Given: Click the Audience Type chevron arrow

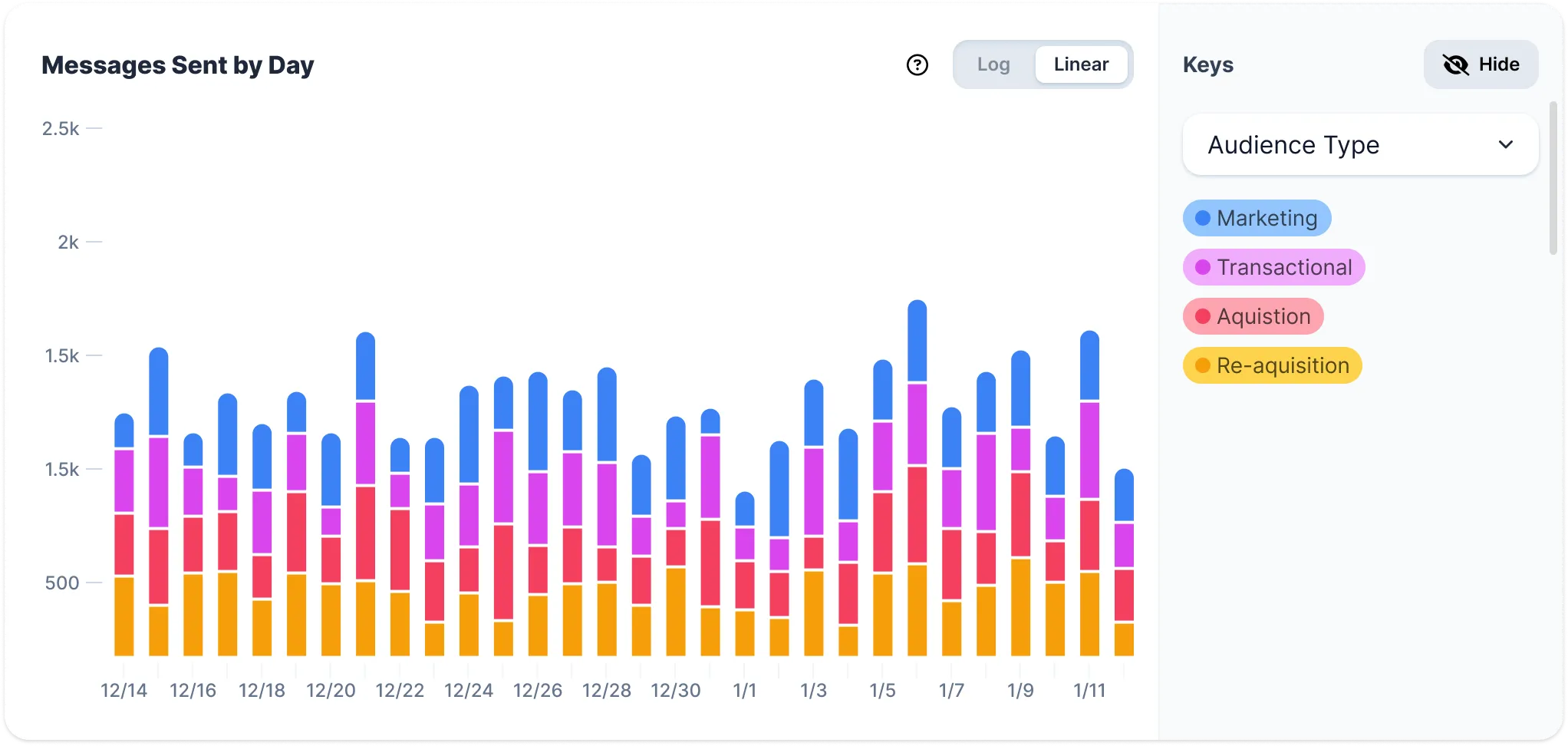Looking at the screenshot, I should 1506,145.
